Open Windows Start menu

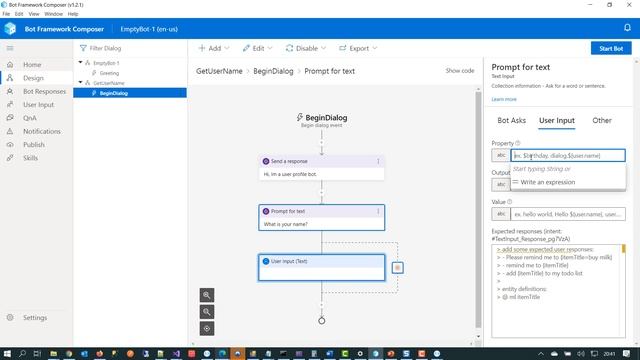[7, 353]
